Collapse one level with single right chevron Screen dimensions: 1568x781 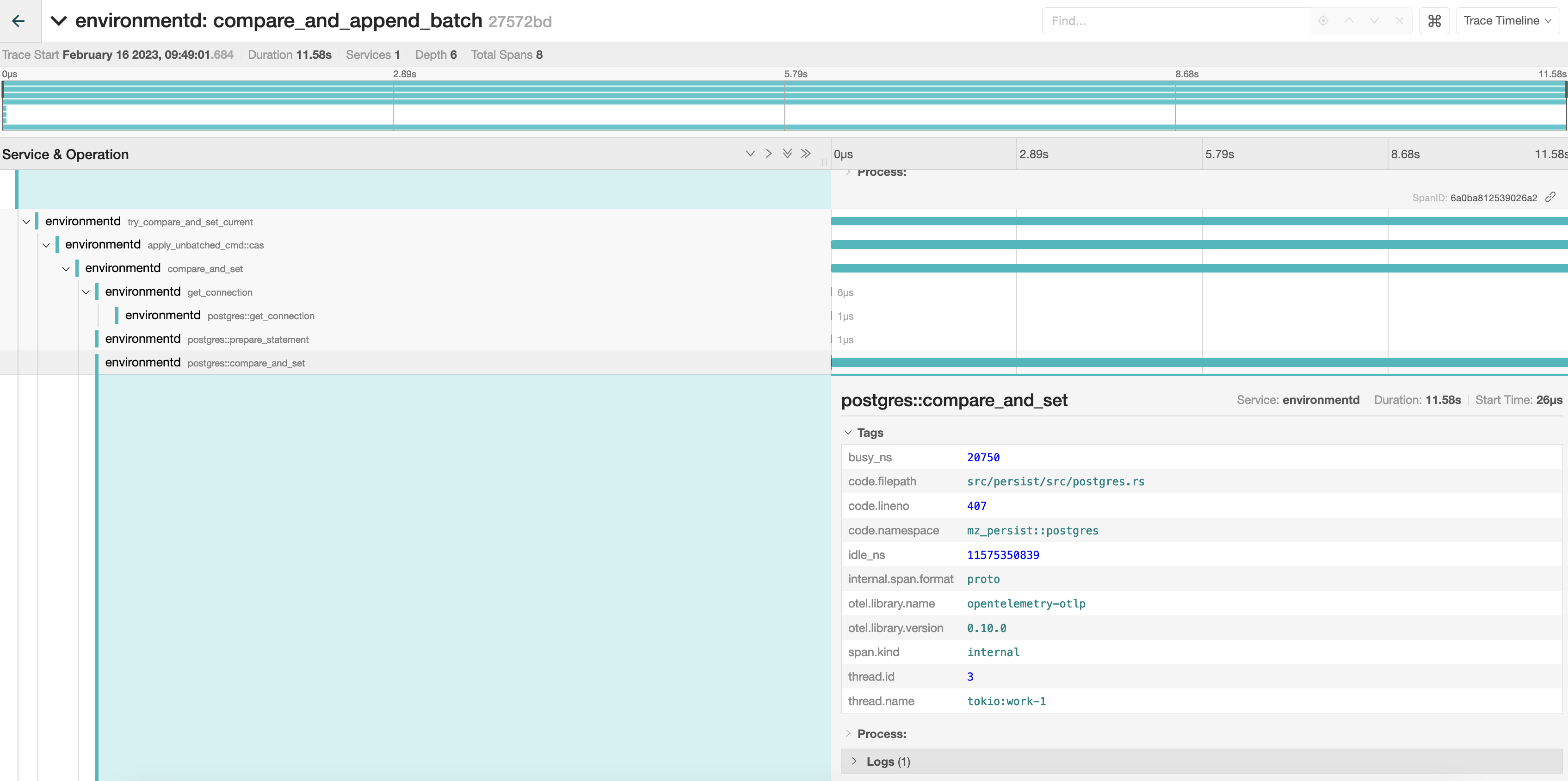point(769,154)
